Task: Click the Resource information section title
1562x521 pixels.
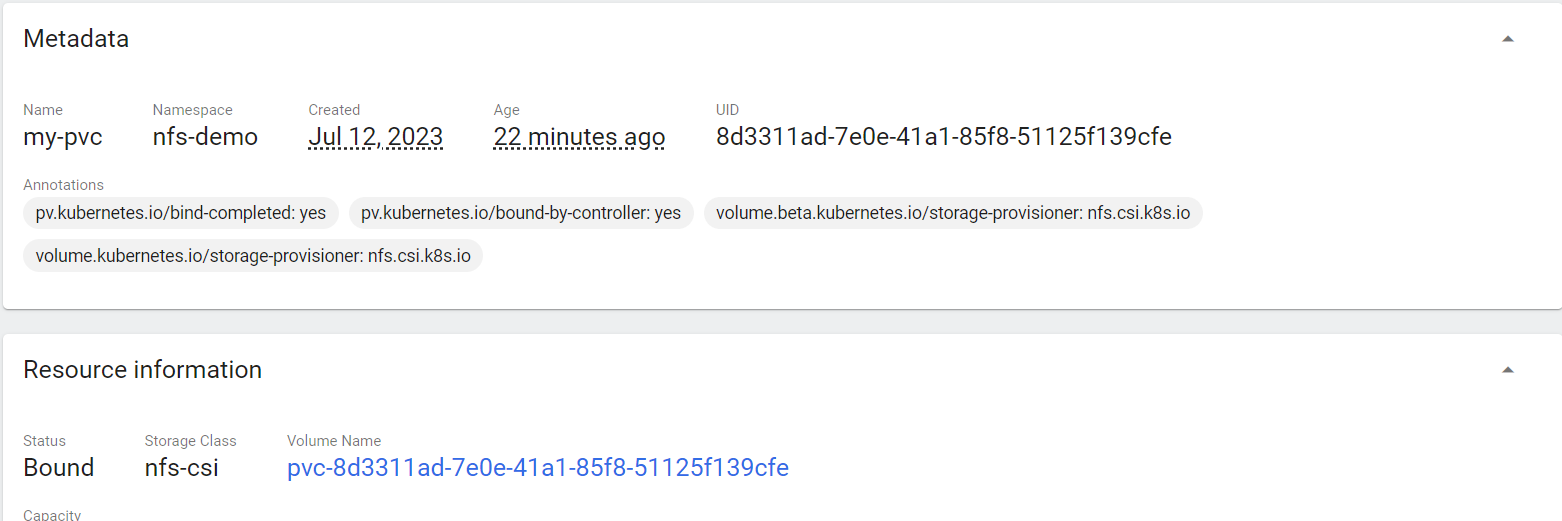Action: 143,370
